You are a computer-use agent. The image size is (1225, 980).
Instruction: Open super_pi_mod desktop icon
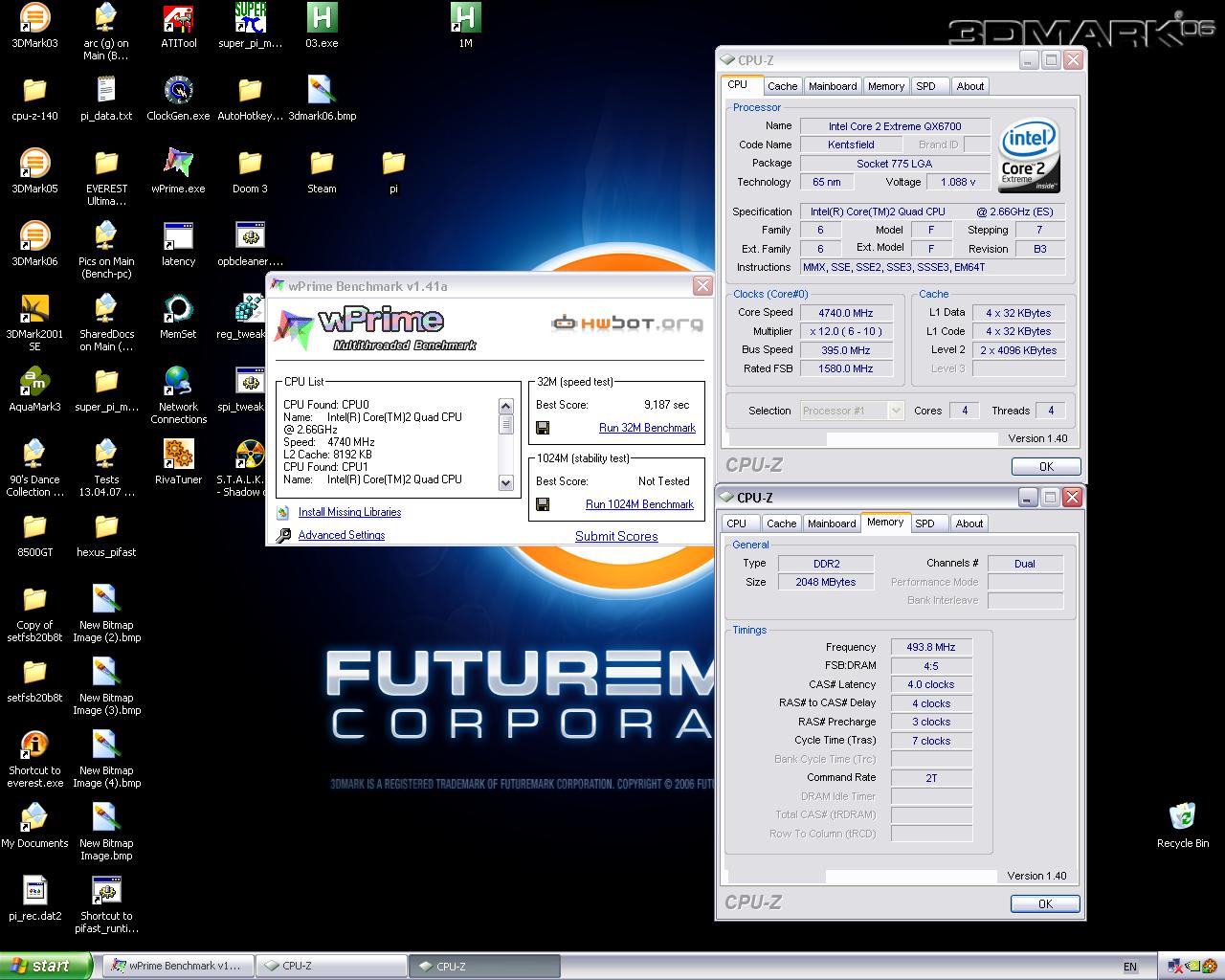click(x=250, y=26)
